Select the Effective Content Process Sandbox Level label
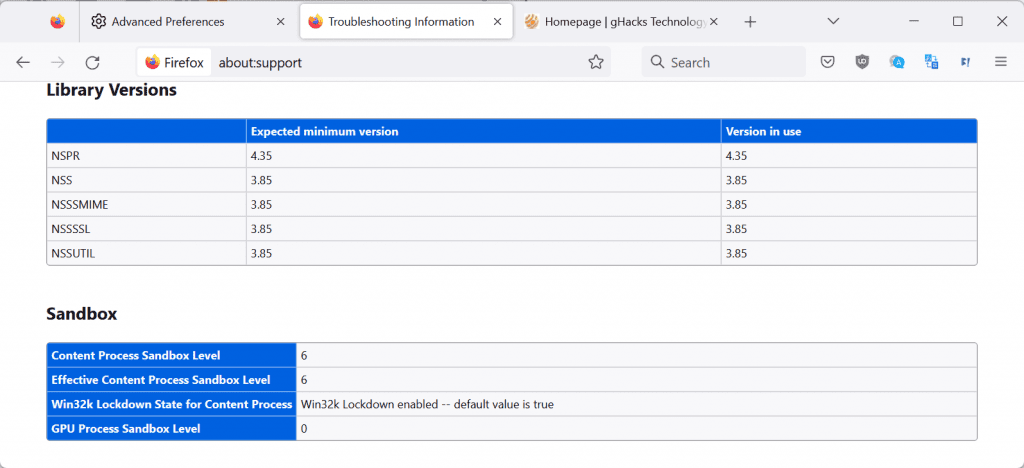Screen dimensions: 1024x468 coord(161,380)
